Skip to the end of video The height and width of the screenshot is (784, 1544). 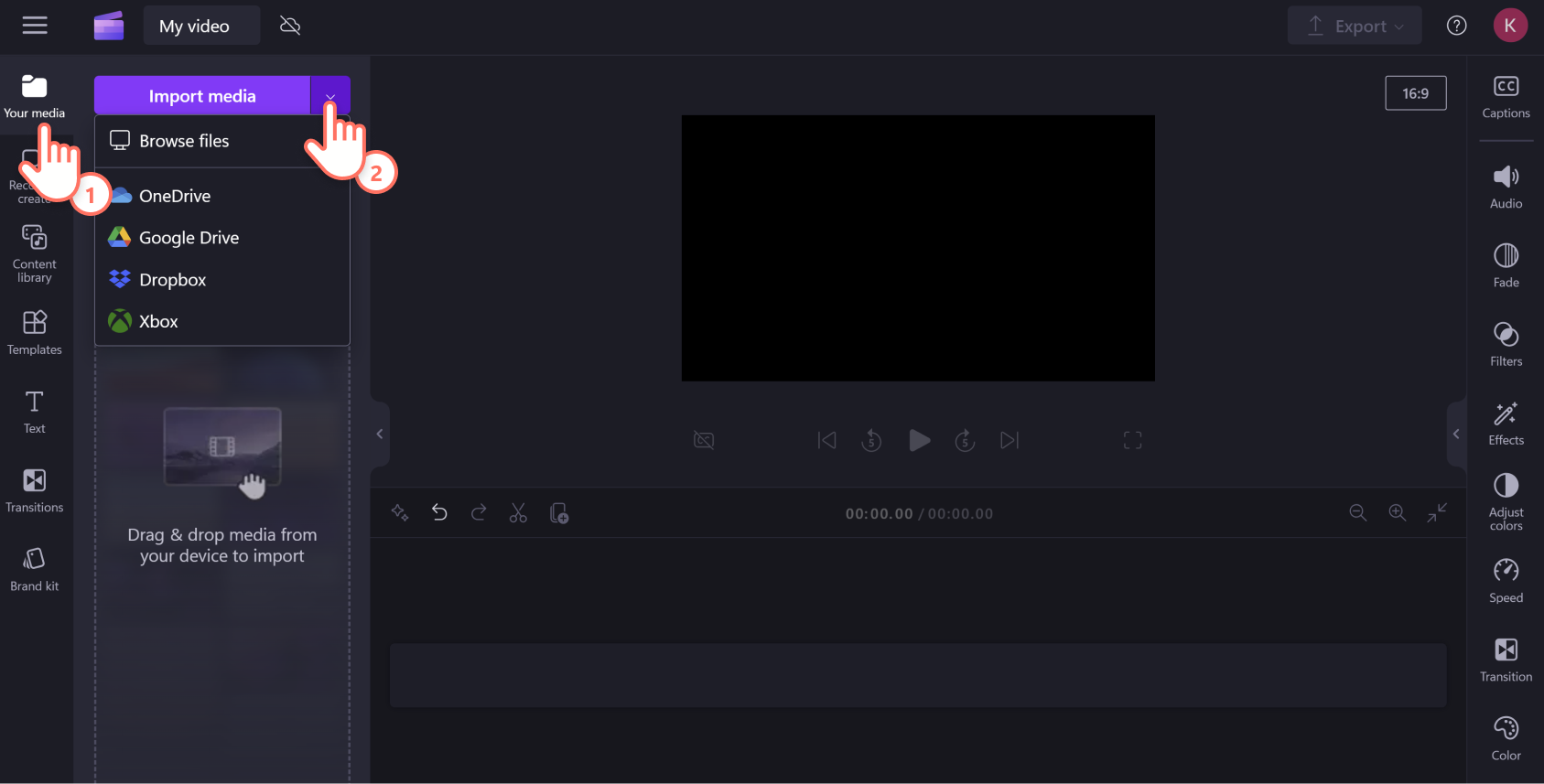click(x=1010, y=441)
